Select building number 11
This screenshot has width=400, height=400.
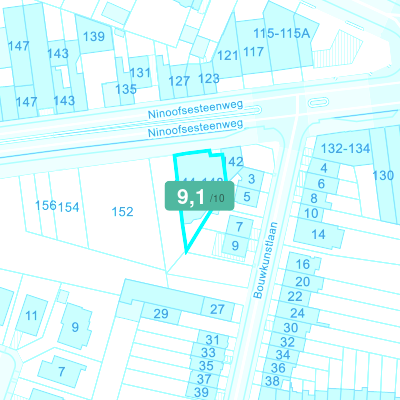coord(31,315)
